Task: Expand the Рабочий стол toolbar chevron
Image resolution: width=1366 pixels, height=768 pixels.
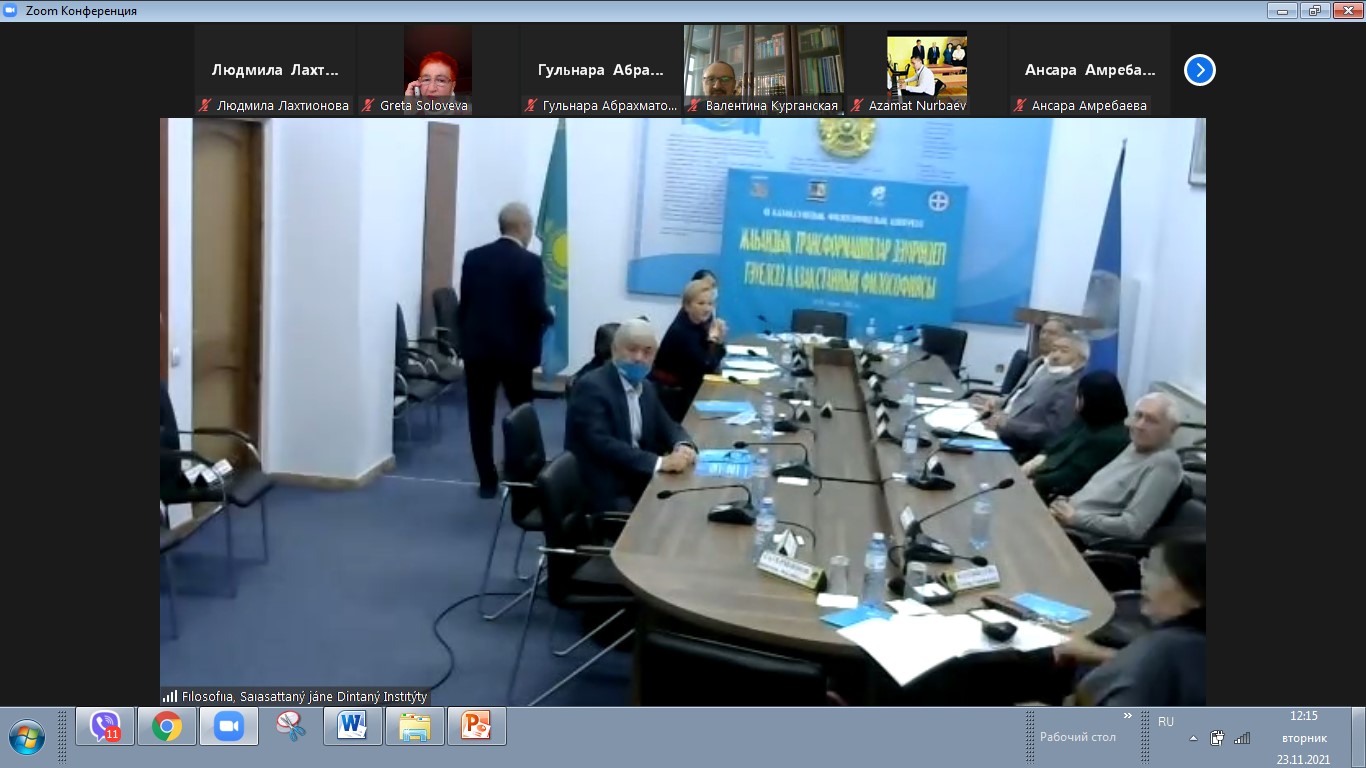Action: [1128, 716]
